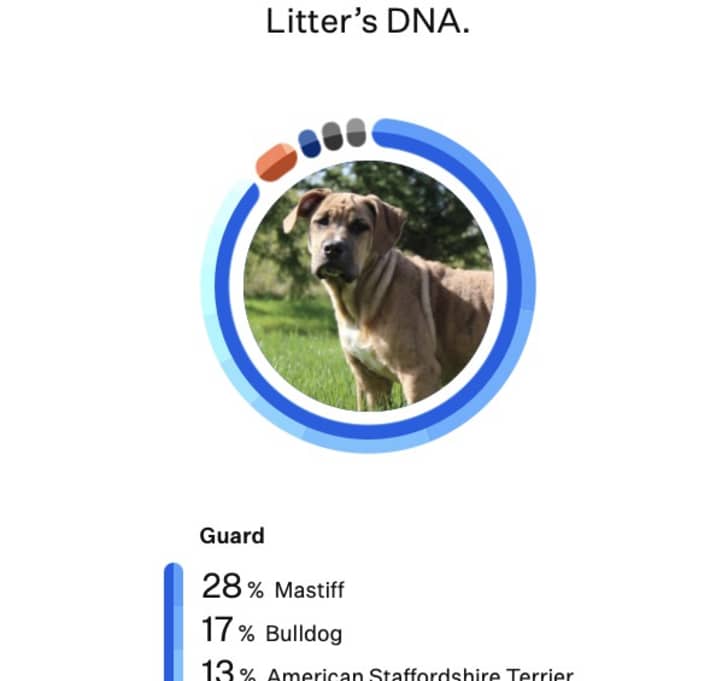The image size is (716, 681).
Task: Click the percent sign beside 28
Action: (x=256, y=590)
